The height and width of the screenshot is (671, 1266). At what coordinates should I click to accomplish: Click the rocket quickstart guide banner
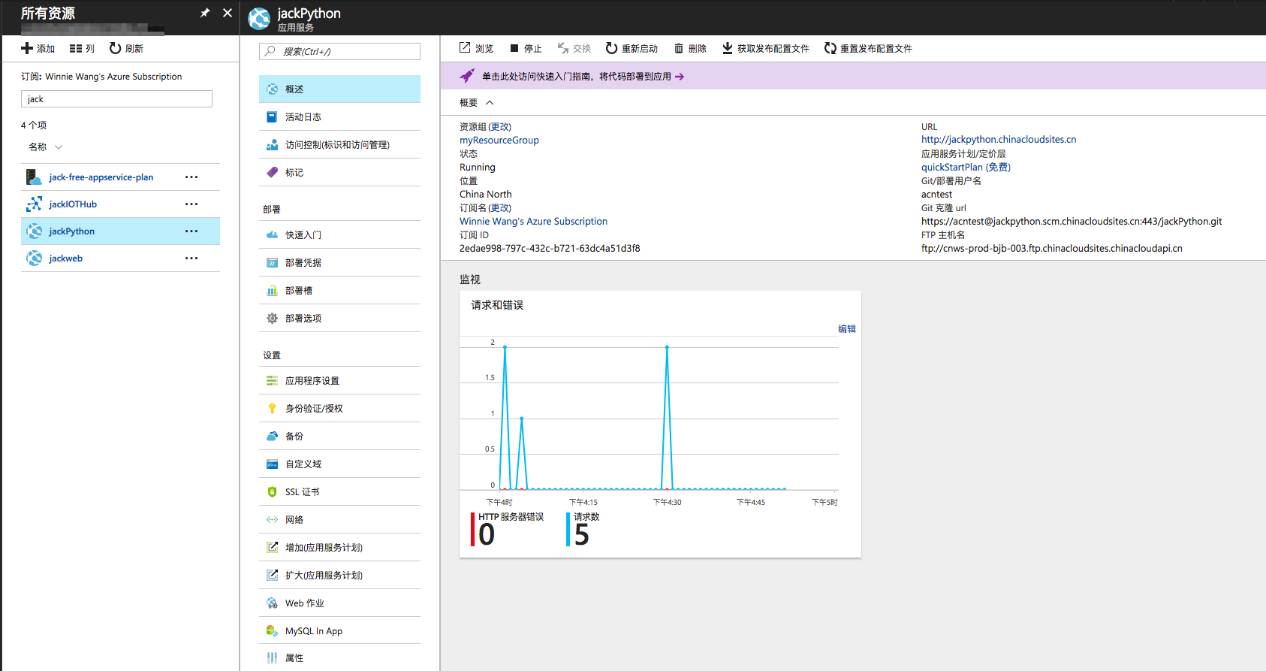click(x=852, y=76)
